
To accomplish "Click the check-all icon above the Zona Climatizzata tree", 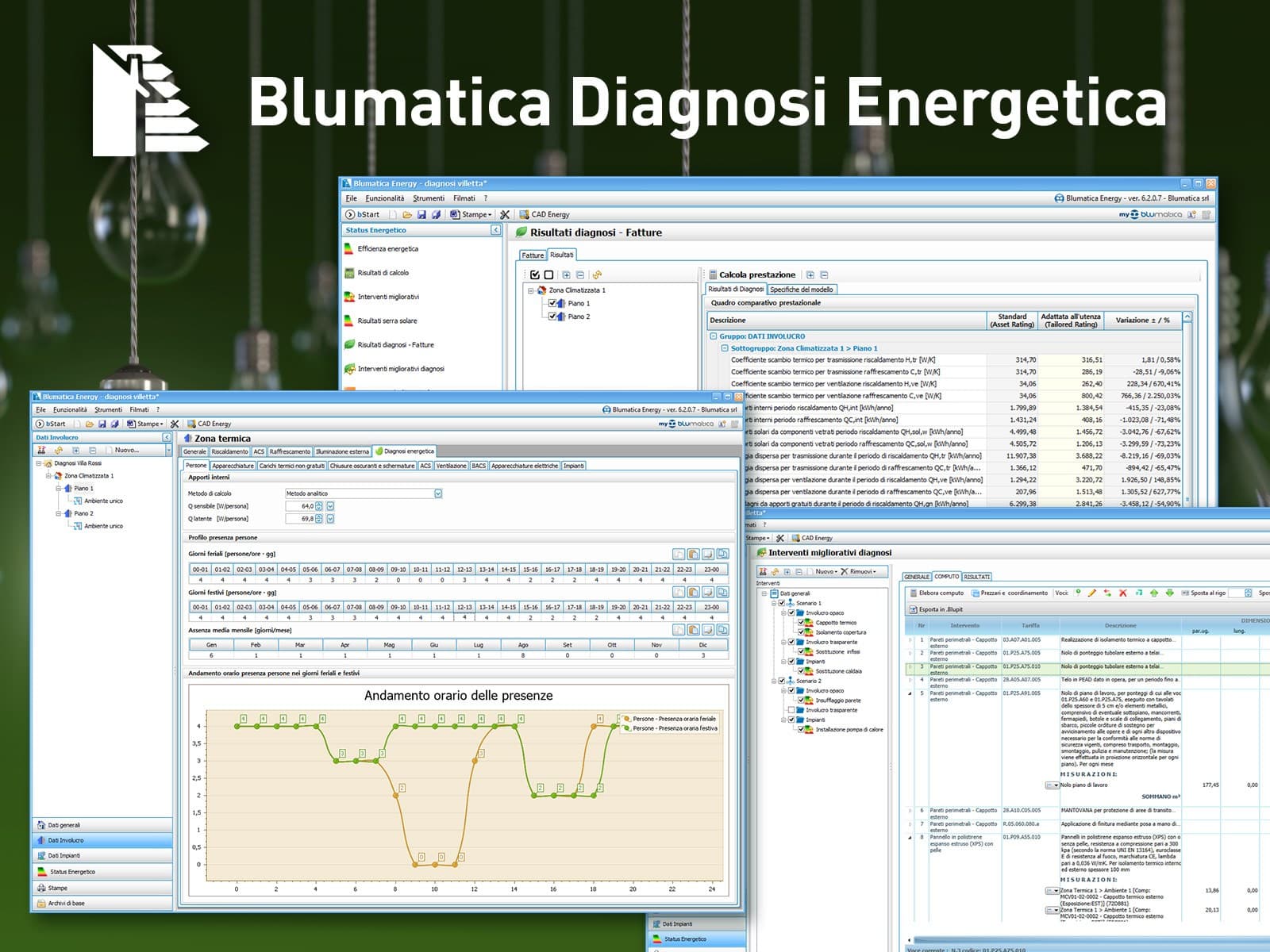I will pos(535,274).
